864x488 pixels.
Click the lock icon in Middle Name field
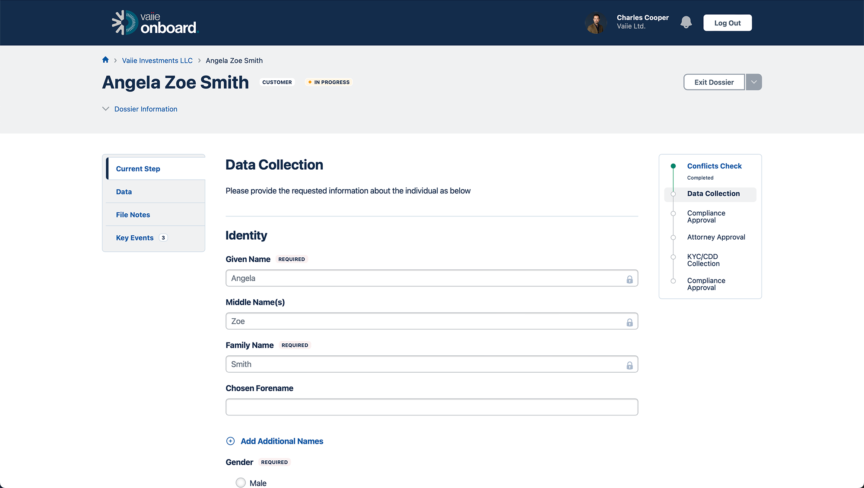(629, 322)
